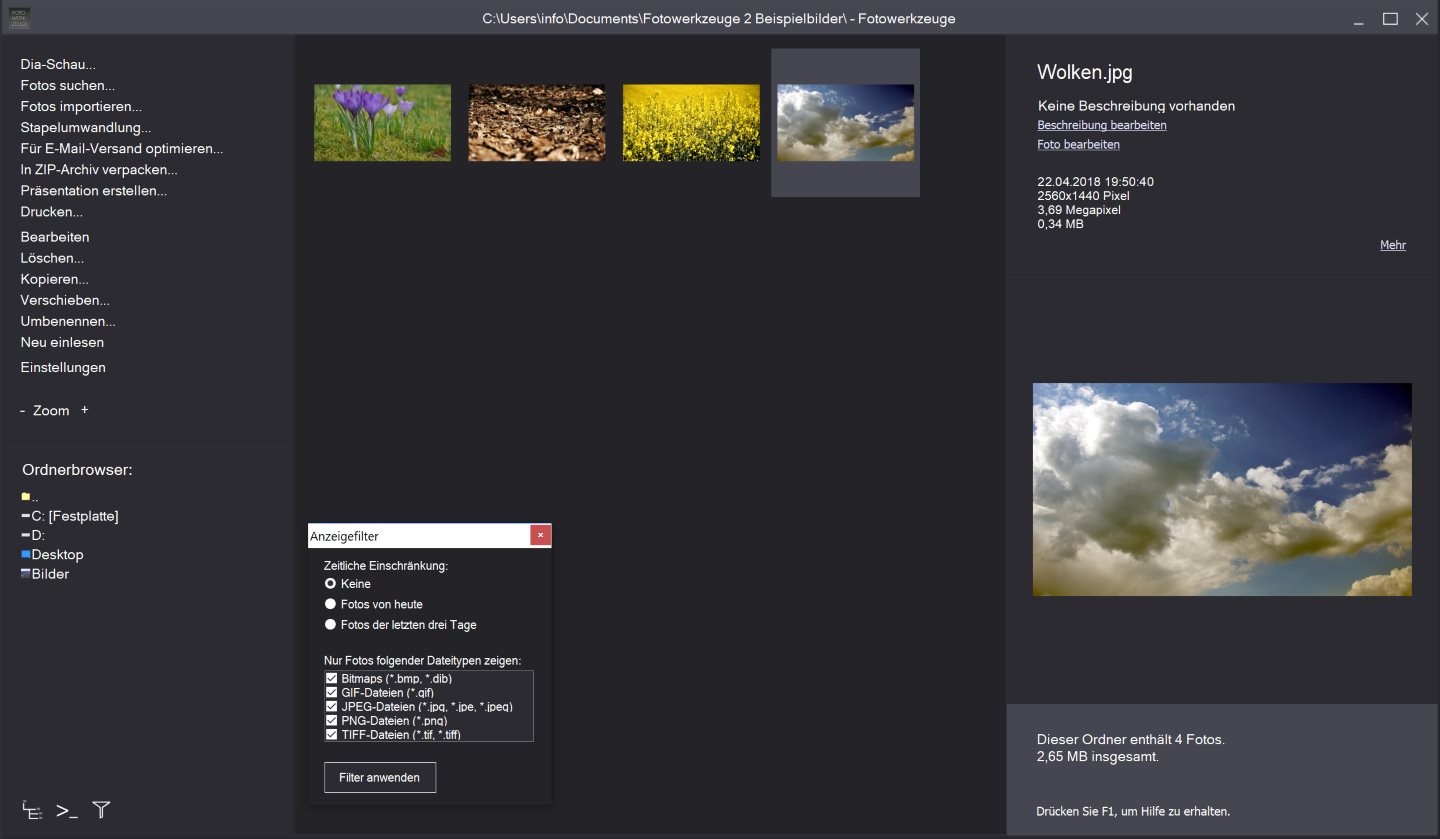Open C: [Festplatte] drive in folder browser
The image size is (1440, 839).
[x=74, y=516]
